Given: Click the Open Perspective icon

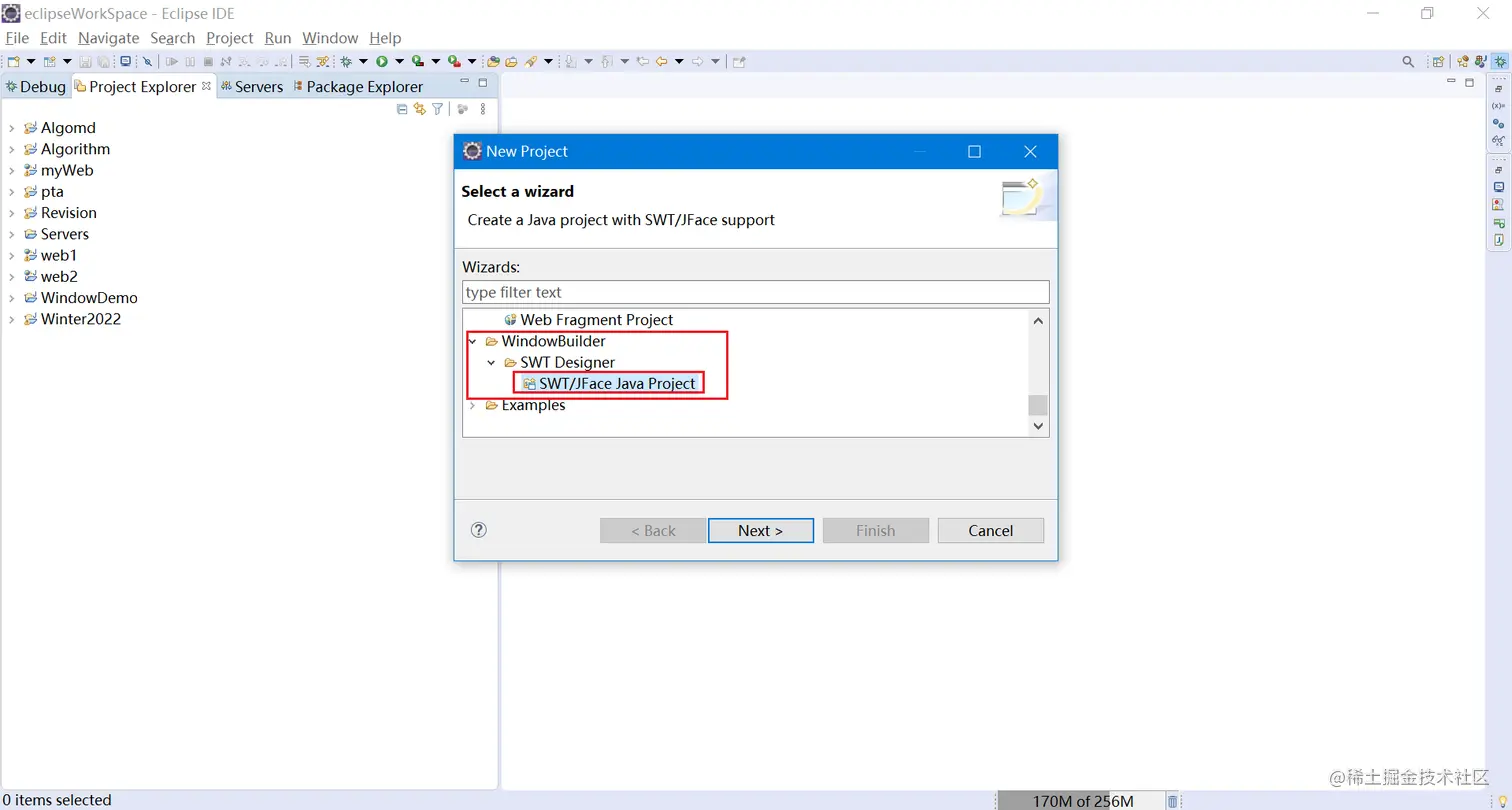Looking at the screenshot, I should (x=1438, y=61).
